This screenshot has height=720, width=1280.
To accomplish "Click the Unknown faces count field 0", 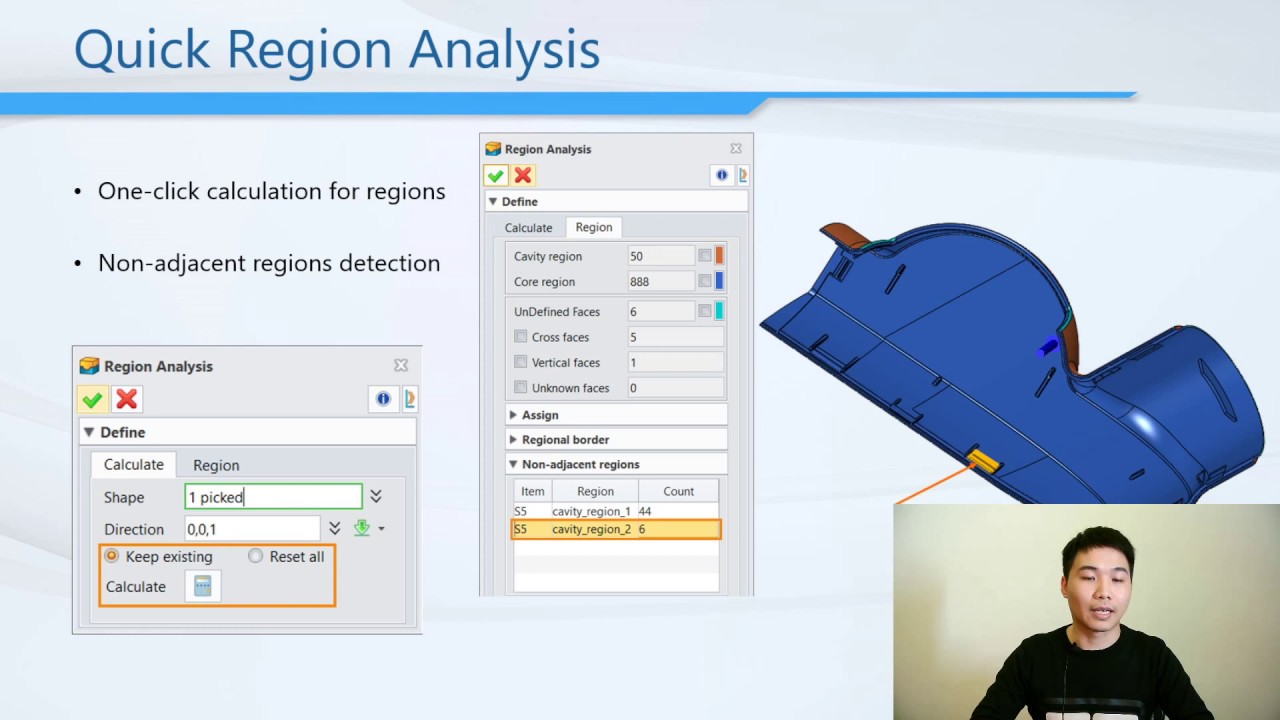I will pos(675,387).
